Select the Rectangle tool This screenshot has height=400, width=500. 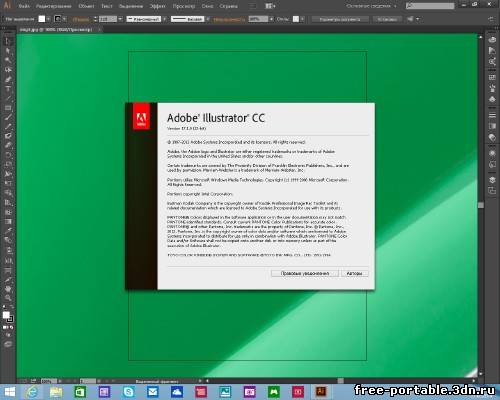(8, 108)
